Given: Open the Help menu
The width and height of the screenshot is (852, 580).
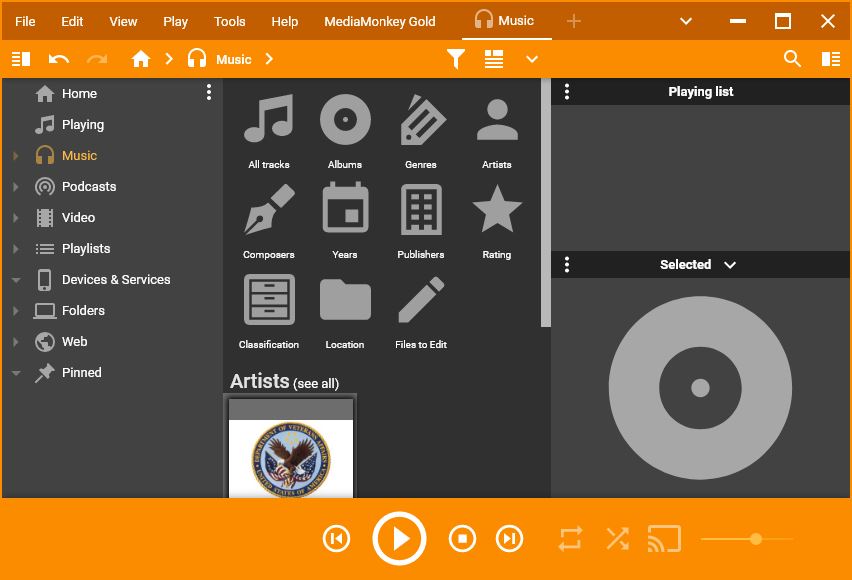Looking at the screenshot, I should click(x=285, y=21).
